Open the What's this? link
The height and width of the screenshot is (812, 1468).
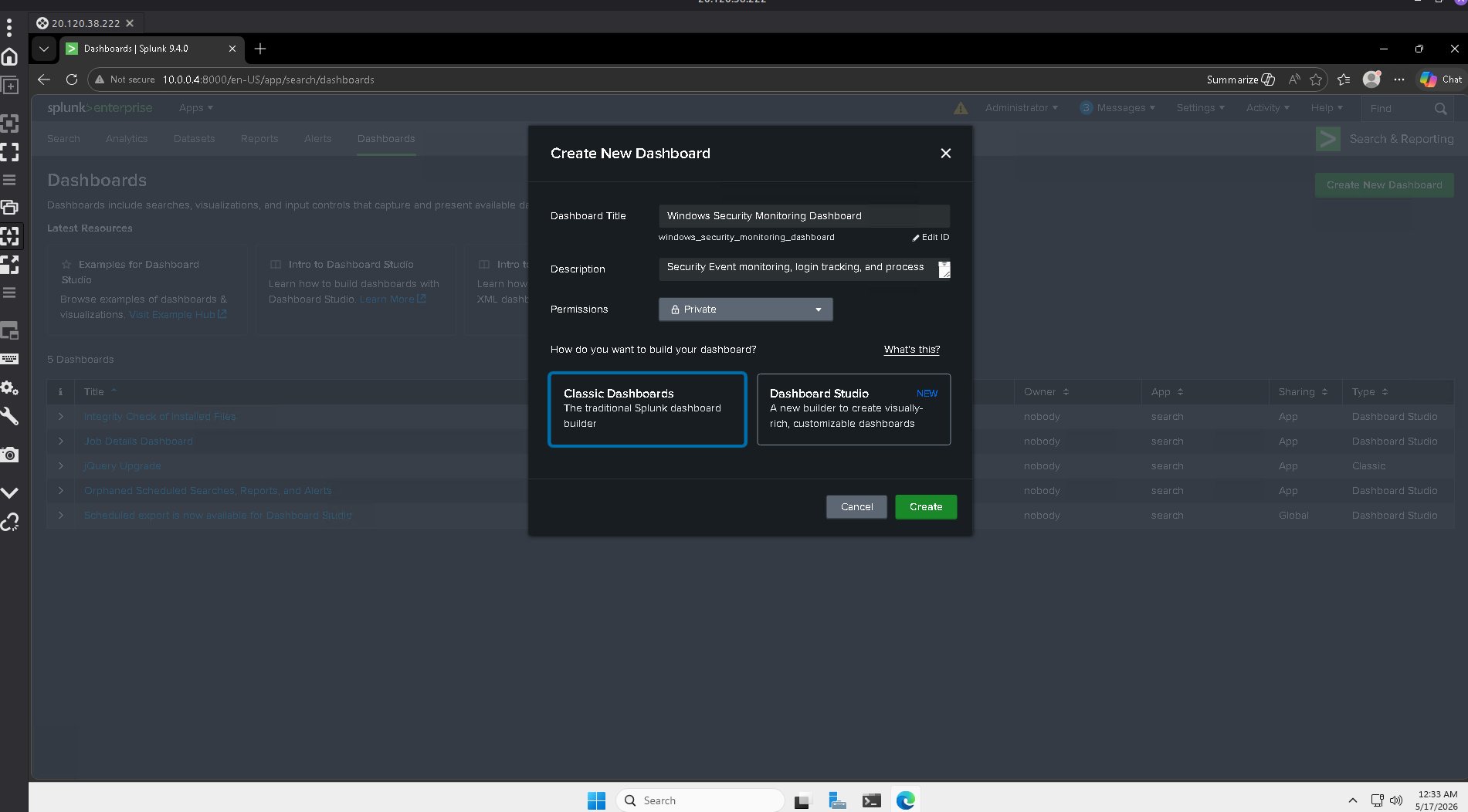[912, 350]
